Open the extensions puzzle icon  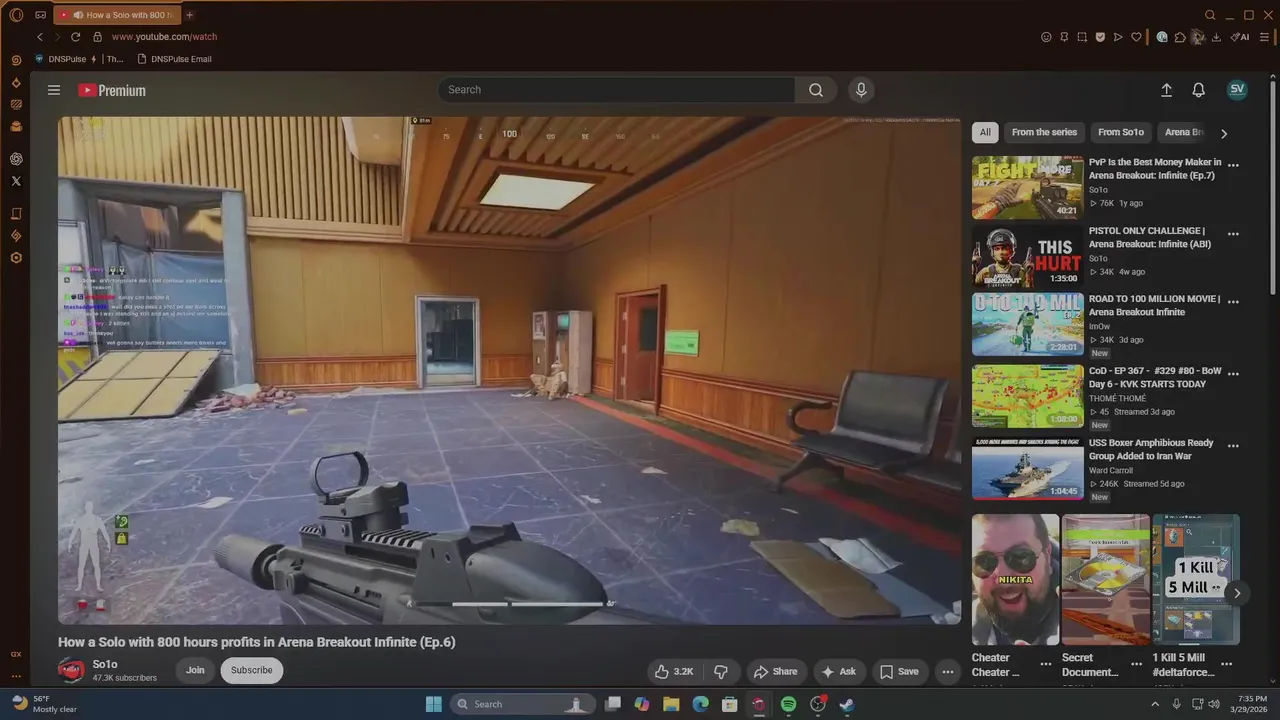click(x=1180, y=37)
